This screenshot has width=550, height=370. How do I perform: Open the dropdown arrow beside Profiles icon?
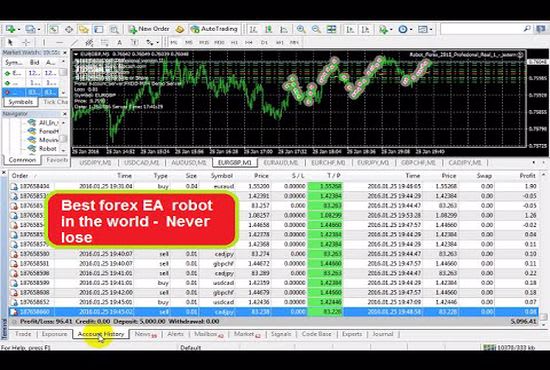pos(39,29)
